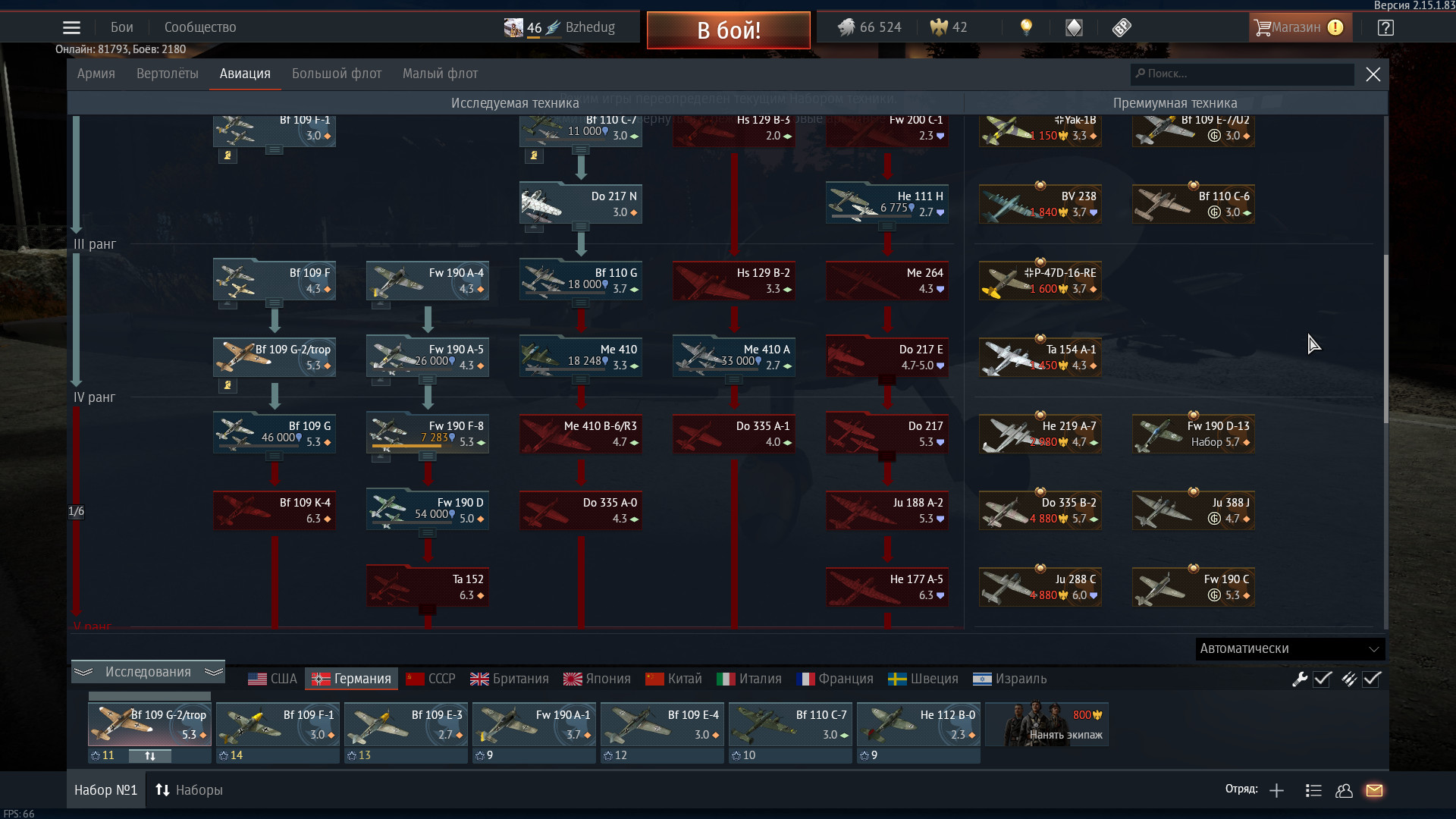Click the Bzhedug player name
Viewport: 1456px width, 819px height.
point(590,27)
